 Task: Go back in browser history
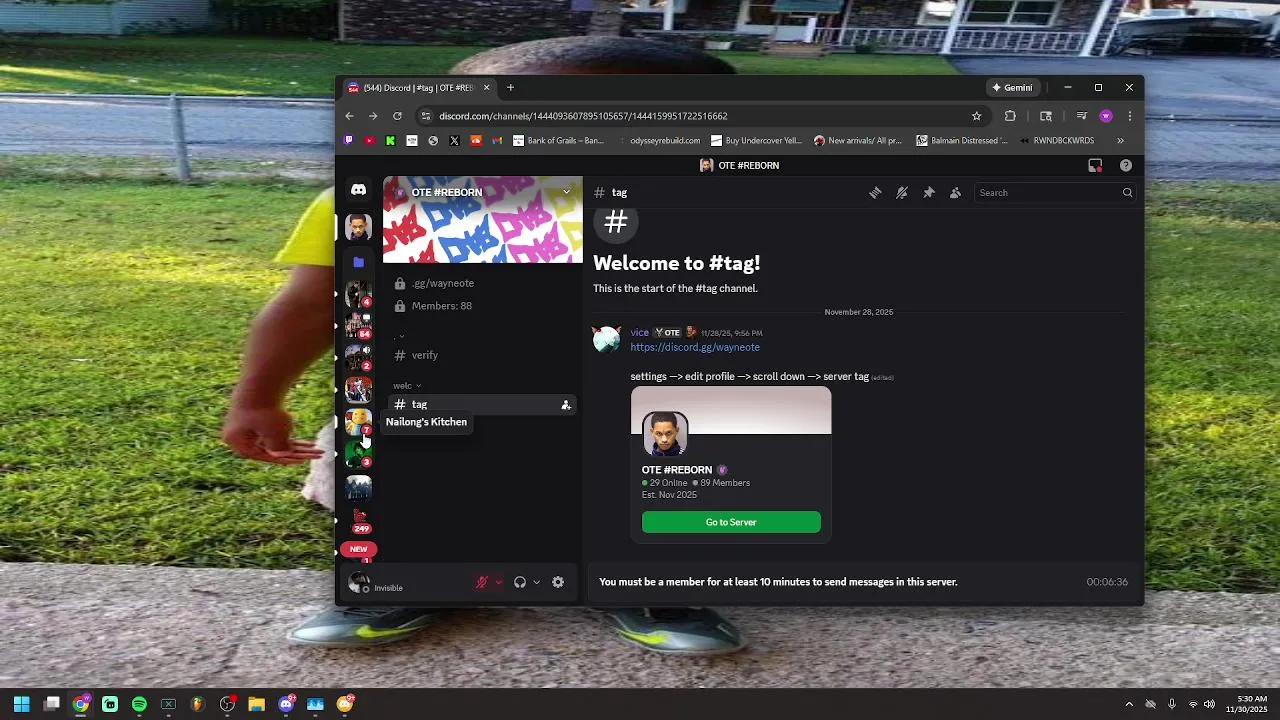tap(349, 116)
